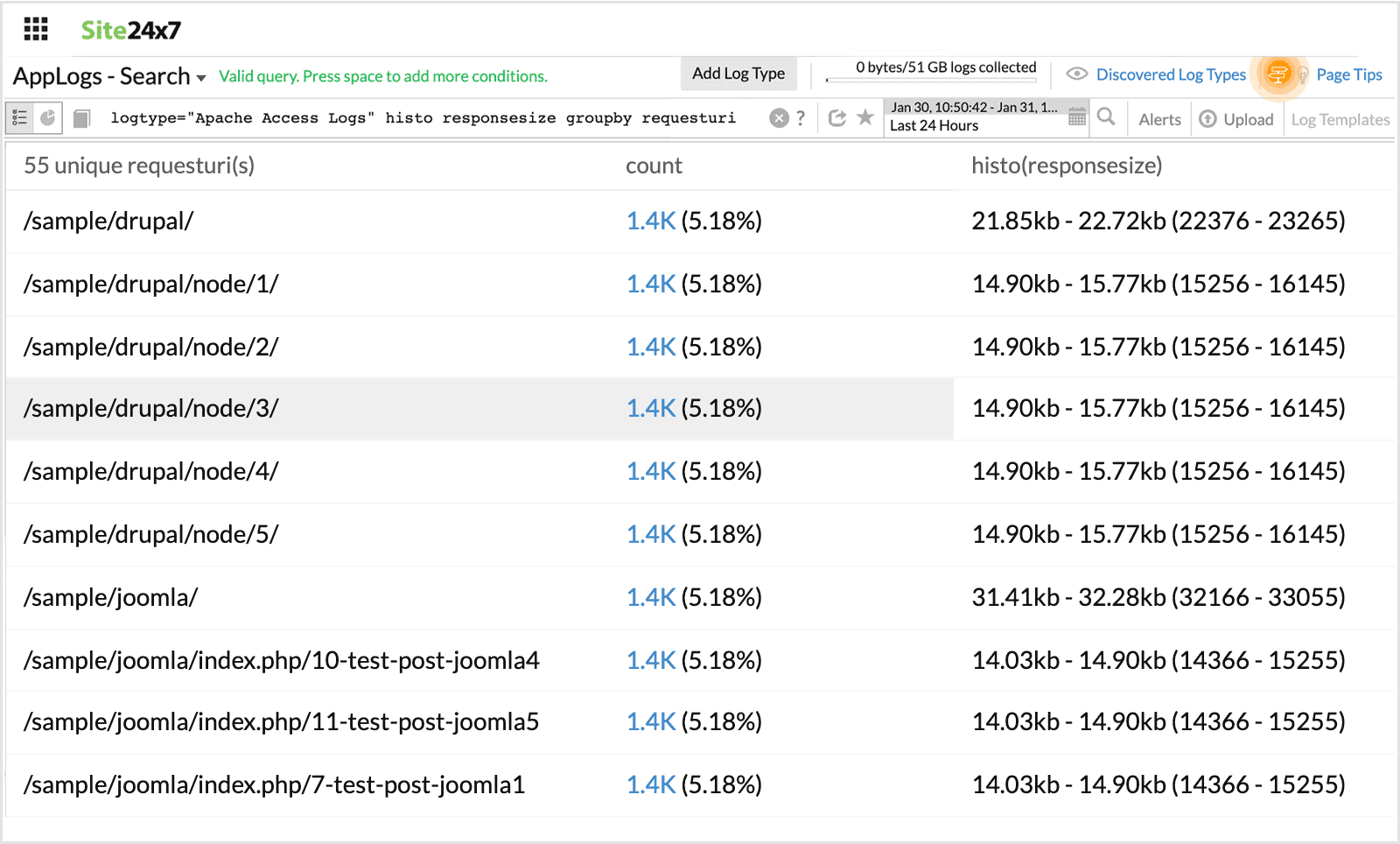Switch to list view toggle
The height and width of the screenshot is (844, 1400).
pos(20,118)
